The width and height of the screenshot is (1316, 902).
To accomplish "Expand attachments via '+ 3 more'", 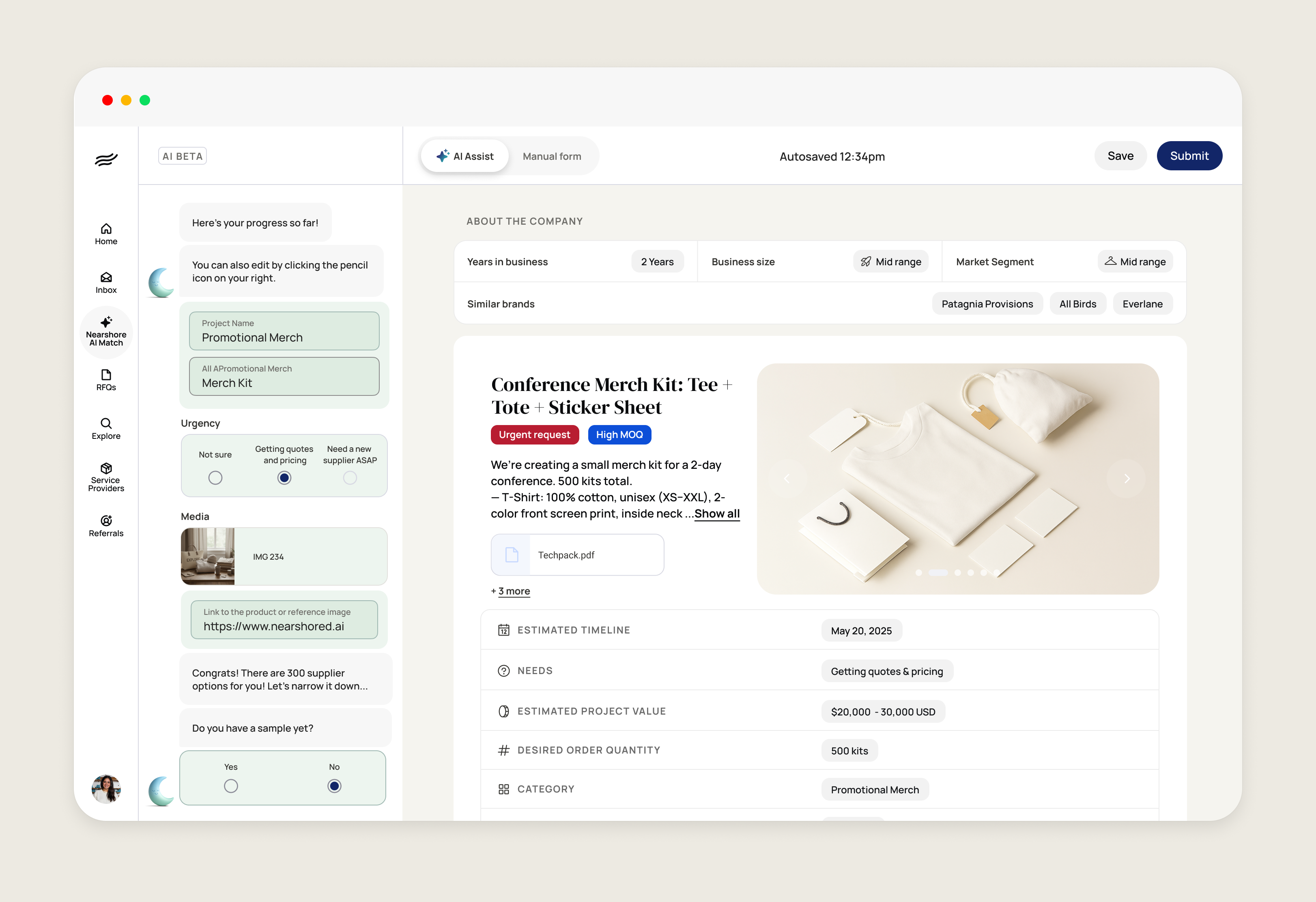I will pos(514,591).
